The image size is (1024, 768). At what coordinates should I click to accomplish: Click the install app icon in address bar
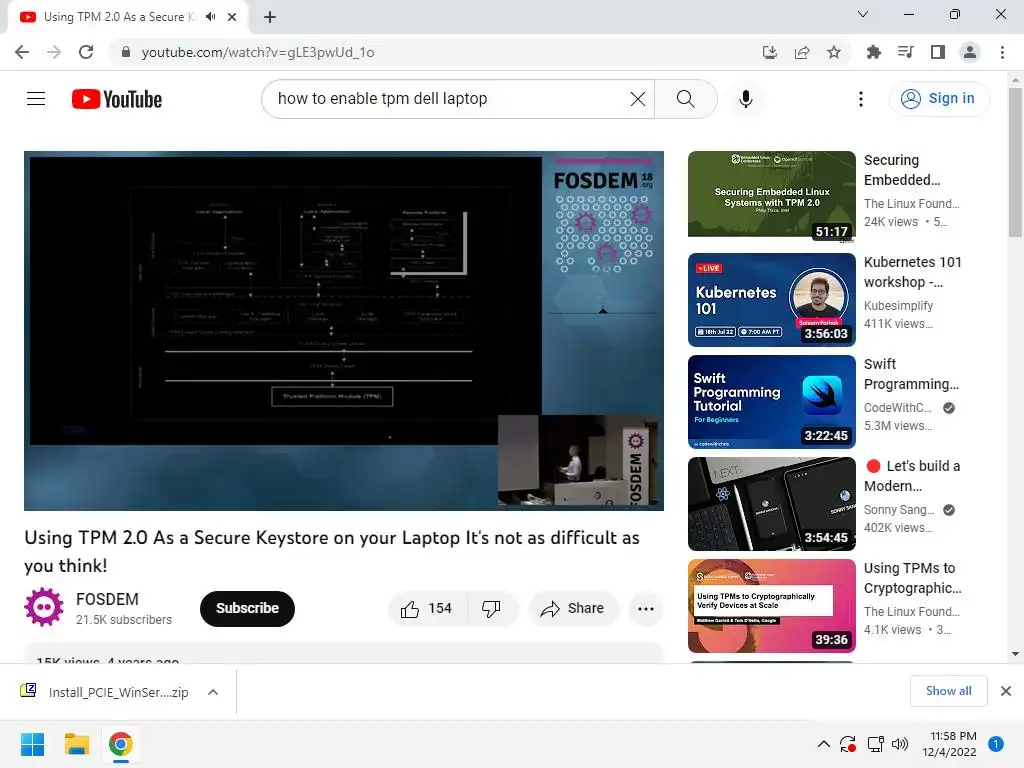pos(770,52)
